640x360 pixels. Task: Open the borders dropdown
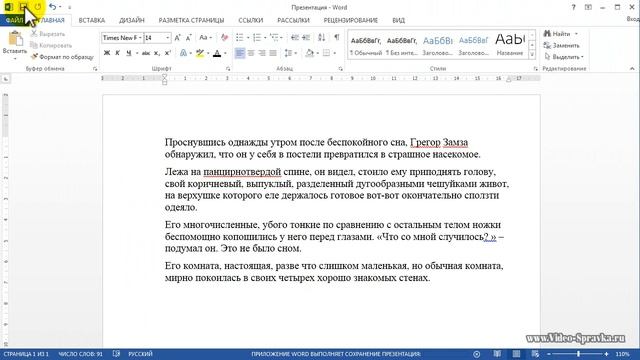pos(334,53)
